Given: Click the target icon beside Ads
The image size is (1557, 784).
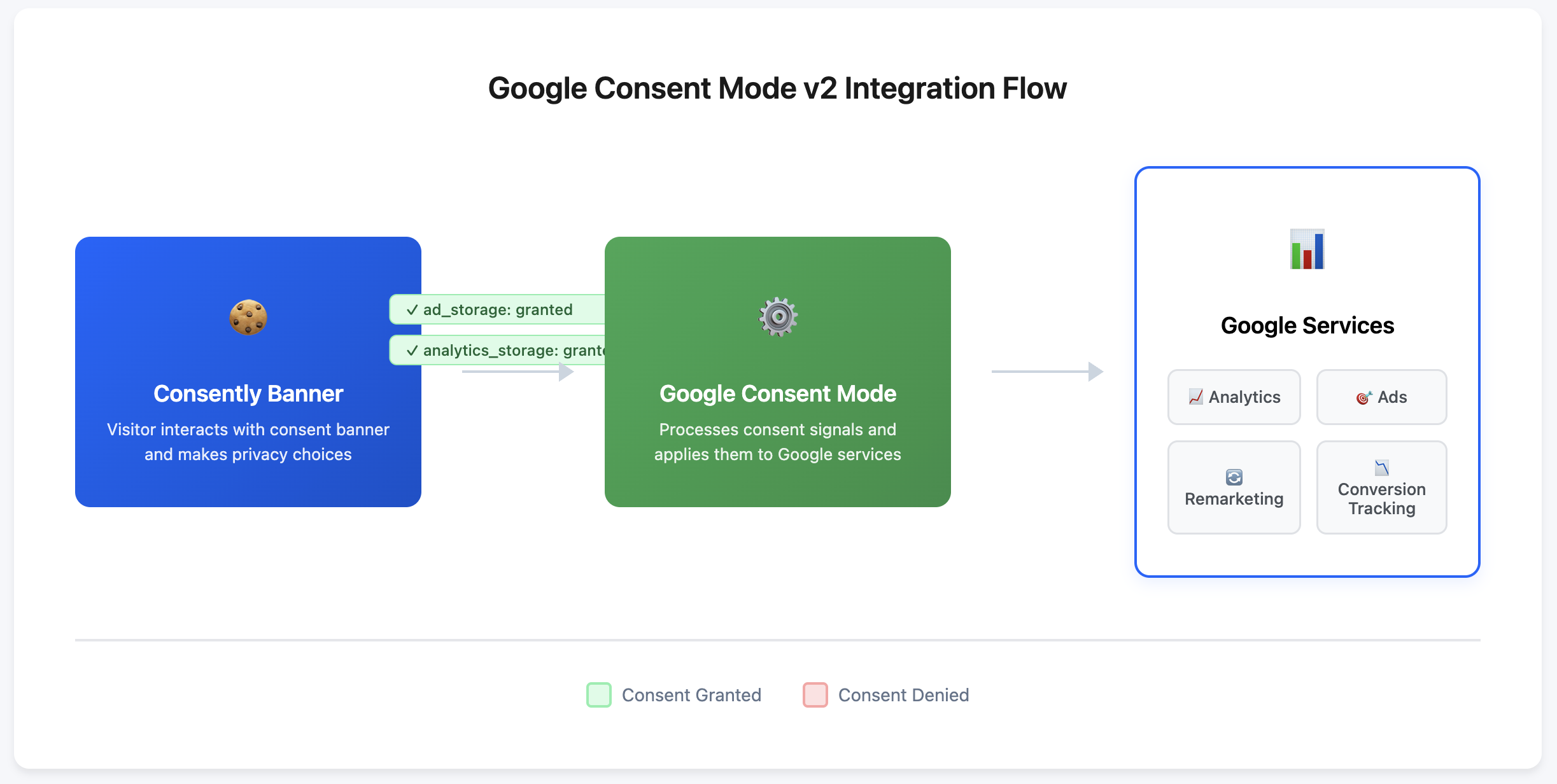Looking at the screenshot, I should [x=1363, y=398].
